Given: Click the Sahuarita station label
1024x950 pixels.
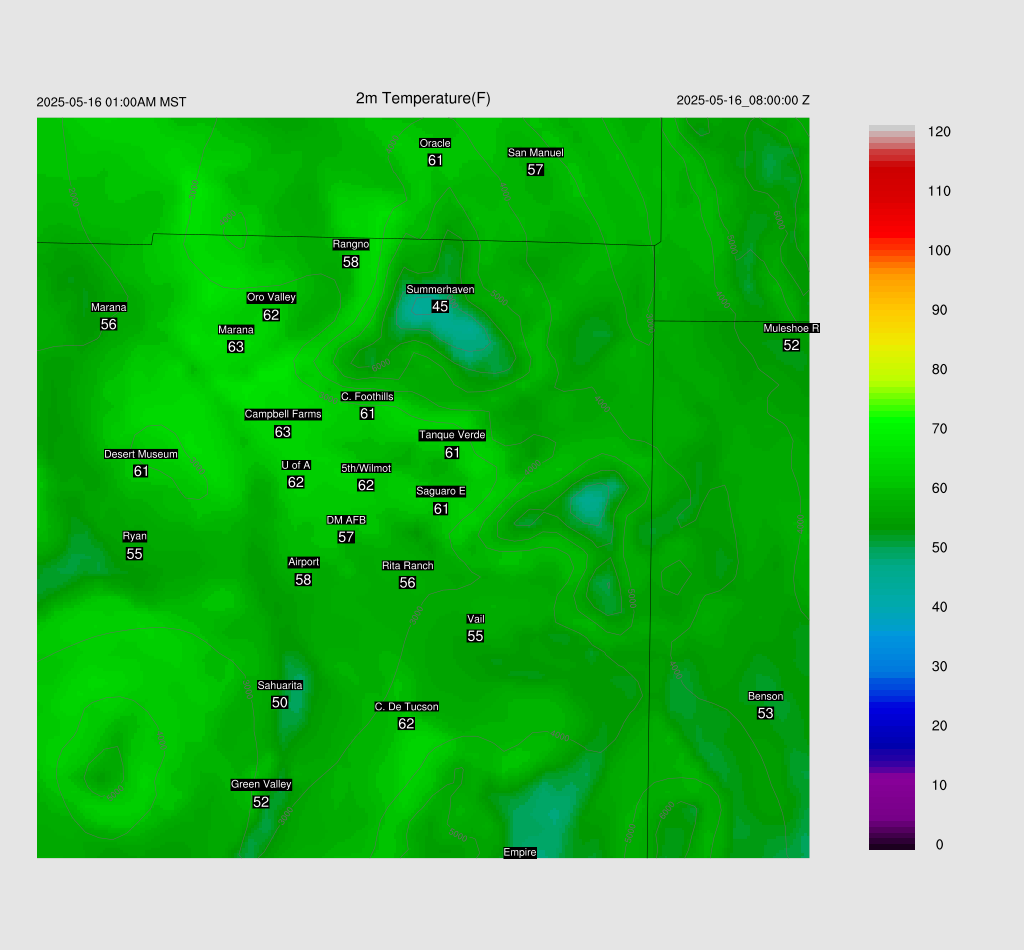Looking at the screenshot, I should tap(280, 686).
